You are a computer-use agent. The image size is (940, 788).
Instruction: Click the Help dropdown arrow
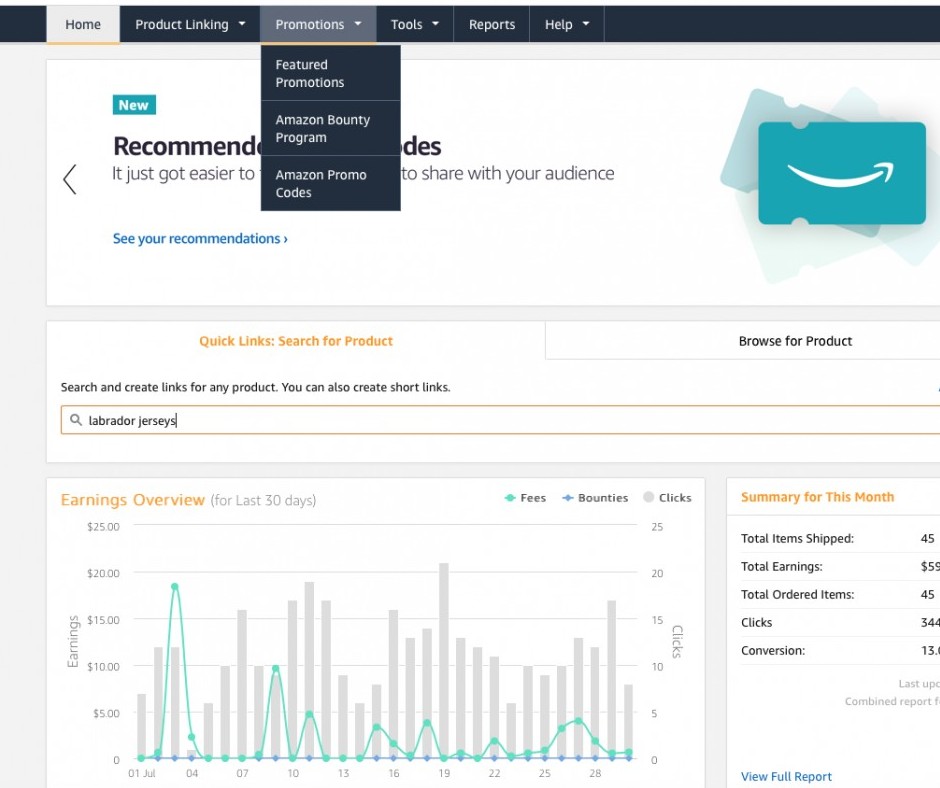[586, 24]
